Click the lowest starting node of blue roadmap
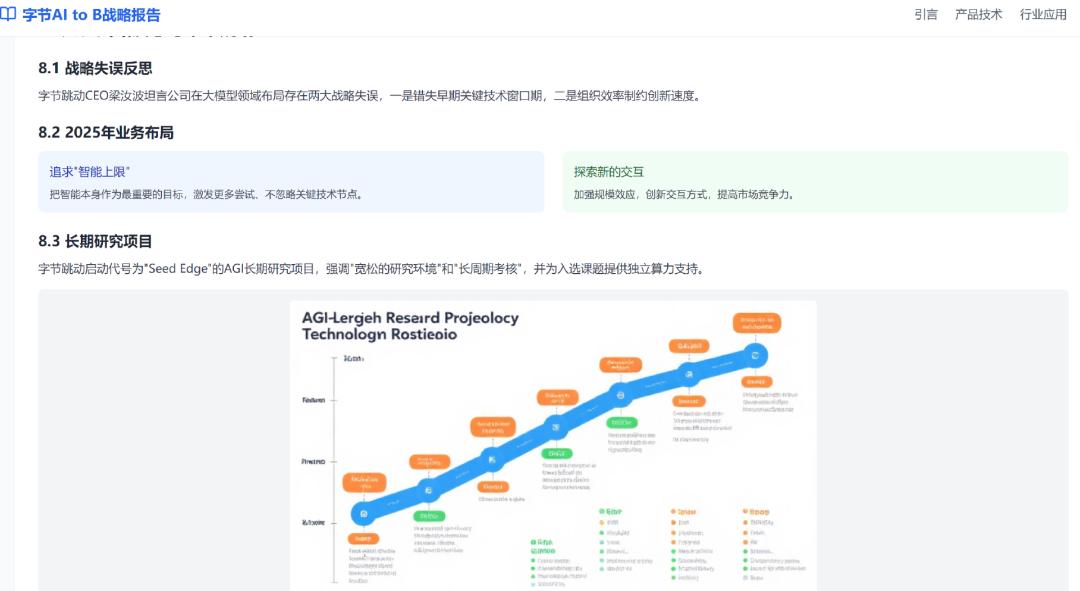Screen dimensions: 1080x591 click(363, 514)
